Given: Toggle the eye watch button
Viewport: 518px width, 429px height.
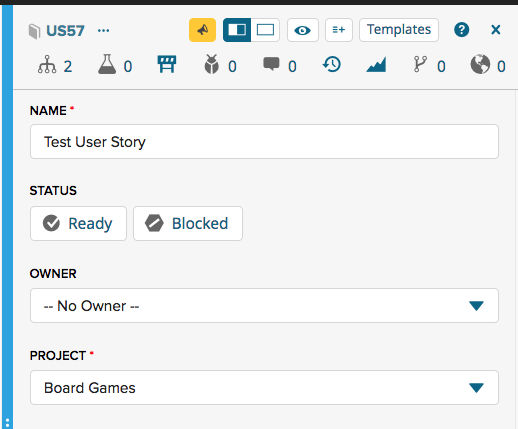Looking at the screenshot, I should 303,30.
